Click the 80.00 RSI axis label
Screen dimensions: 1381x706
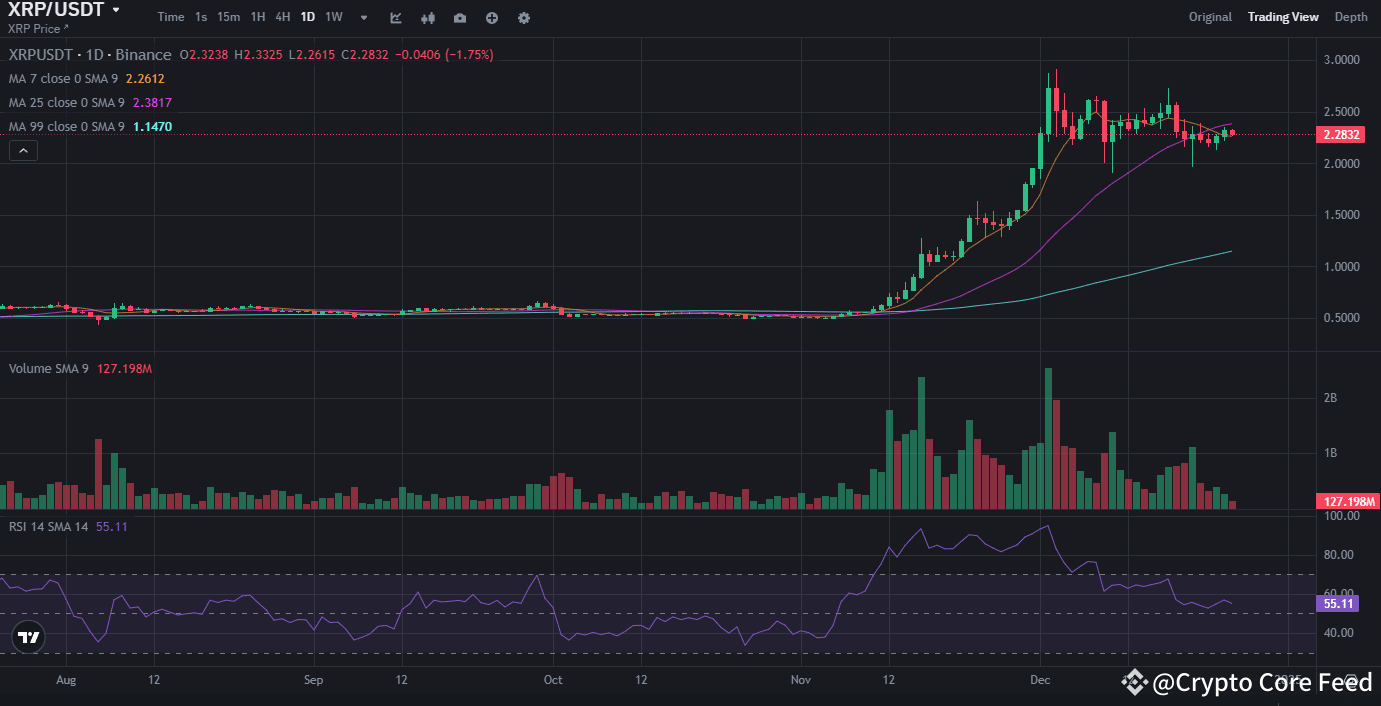[x=1338, y=555]
